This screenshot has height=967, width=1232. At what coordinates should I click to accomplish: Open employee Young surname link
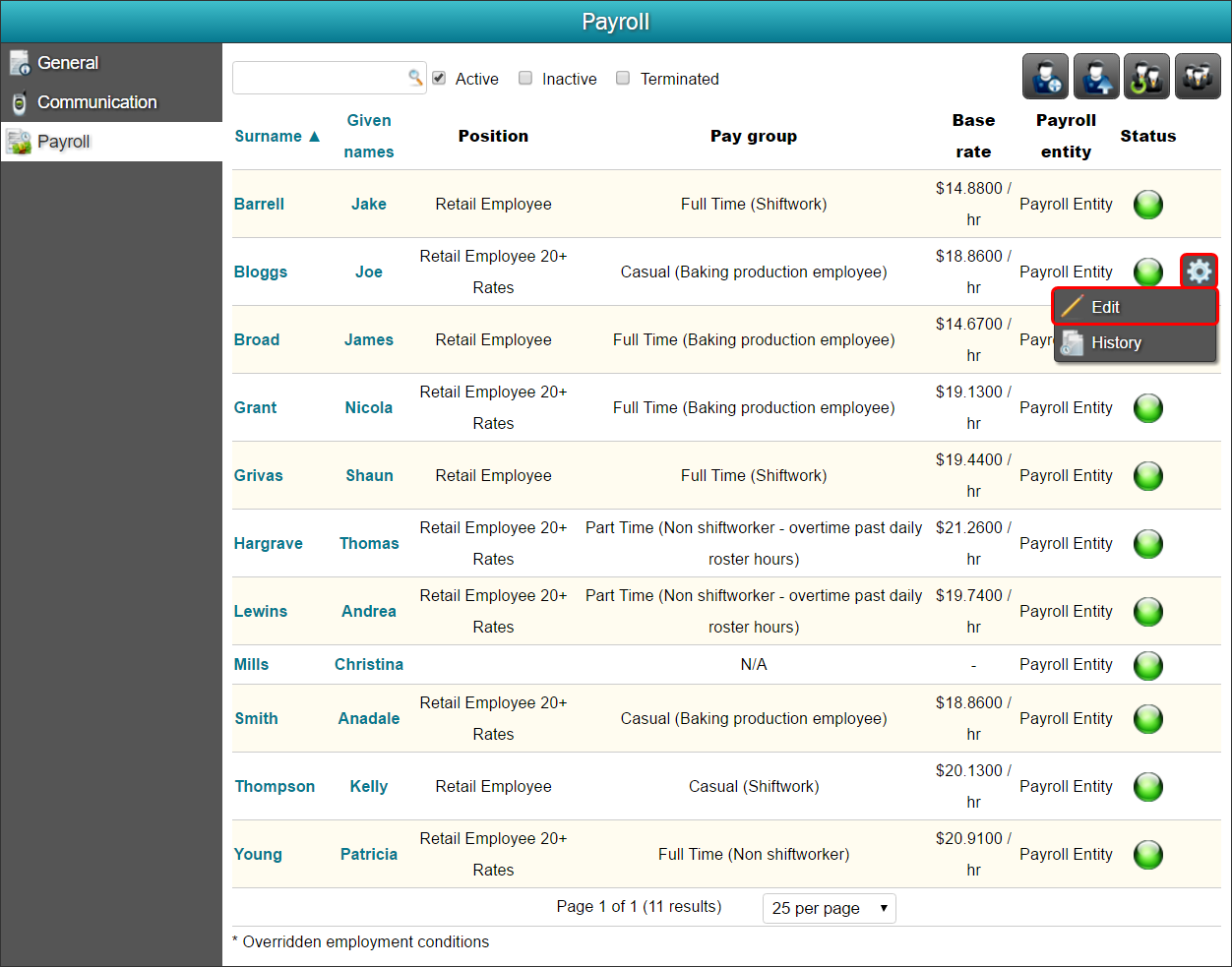point(258,854)
